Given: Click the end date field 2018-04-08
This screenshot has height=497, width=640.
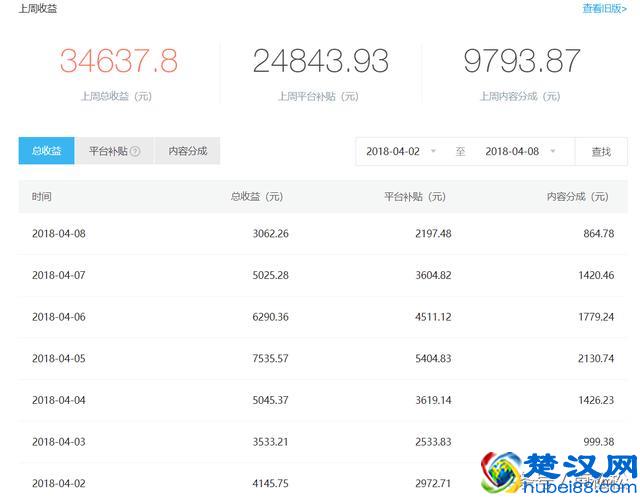Looking at the screenshot, I should point(512,151).
